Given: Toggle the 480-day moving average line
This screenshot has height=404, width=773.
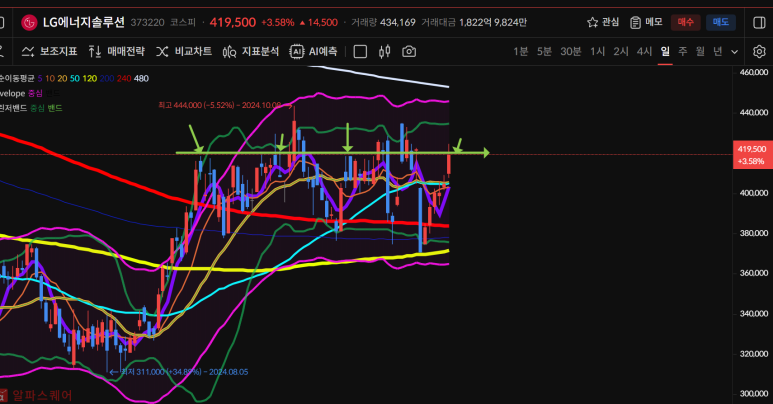Looking at the screenshot, I should (x=141, y=78).
